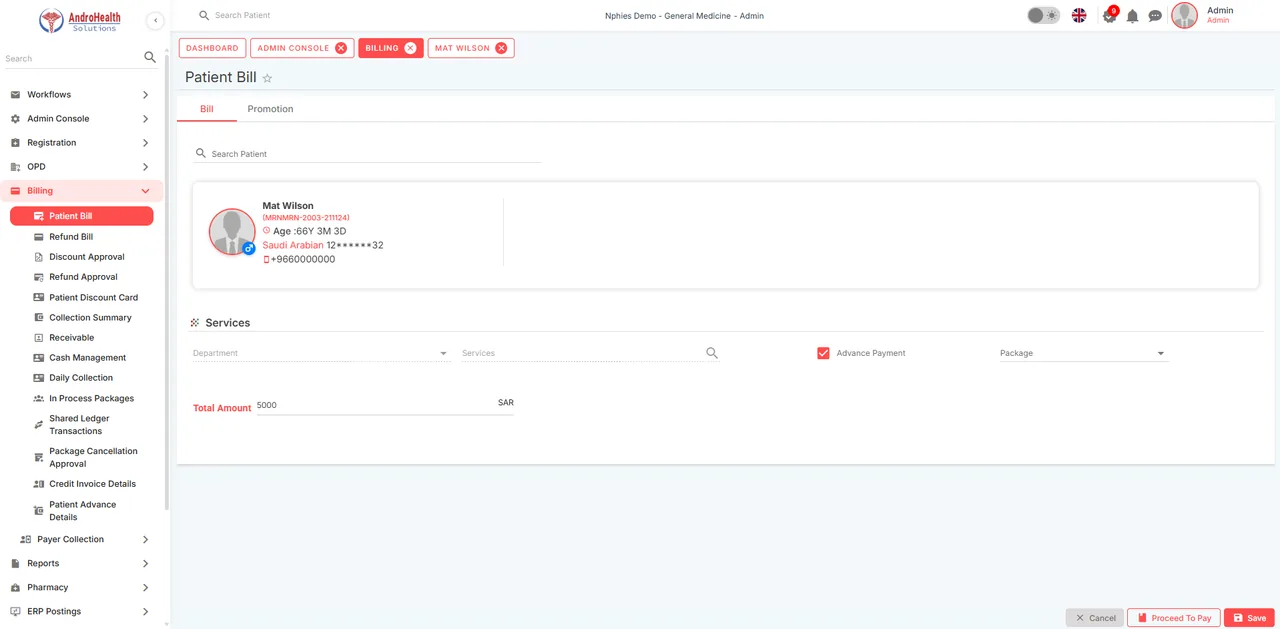
Task: Click the OPD menu icon
Action: [15, 167]
